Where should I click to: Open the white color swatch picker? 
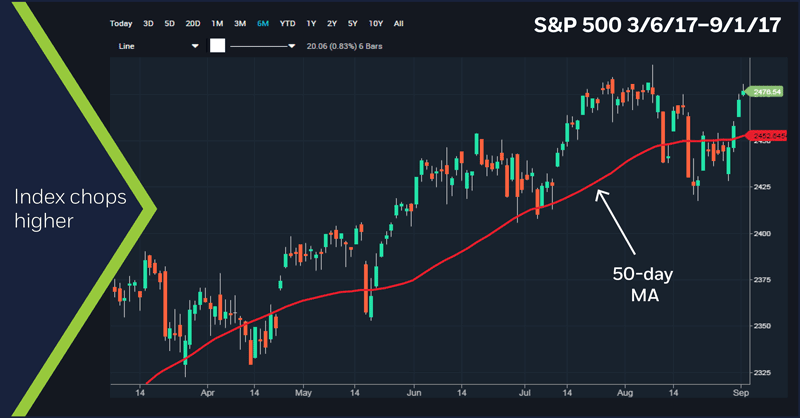point(217,46)
